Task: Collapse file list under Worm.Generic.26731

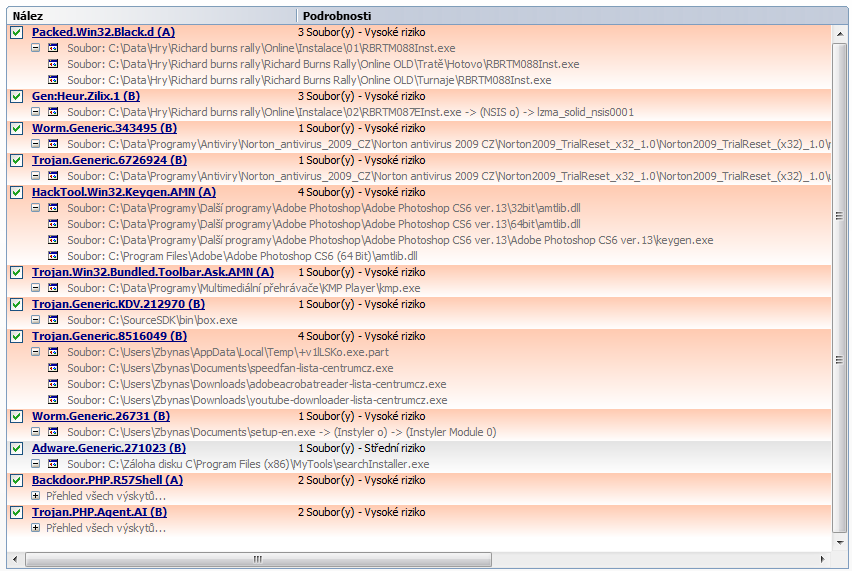Action: [x=36, y=432]
